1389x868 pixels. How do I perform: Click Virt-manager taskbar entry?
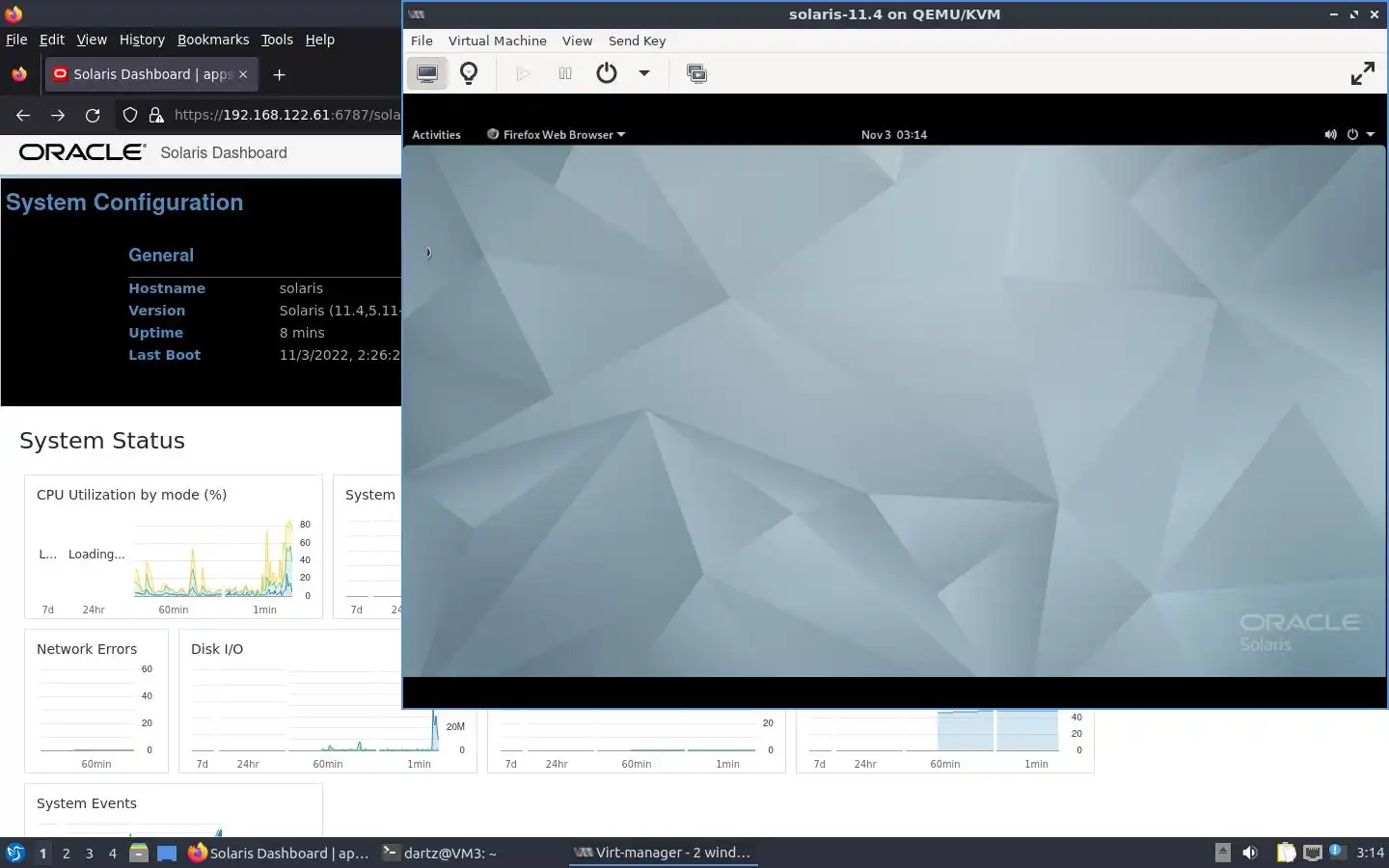click(x=663, y=854)
